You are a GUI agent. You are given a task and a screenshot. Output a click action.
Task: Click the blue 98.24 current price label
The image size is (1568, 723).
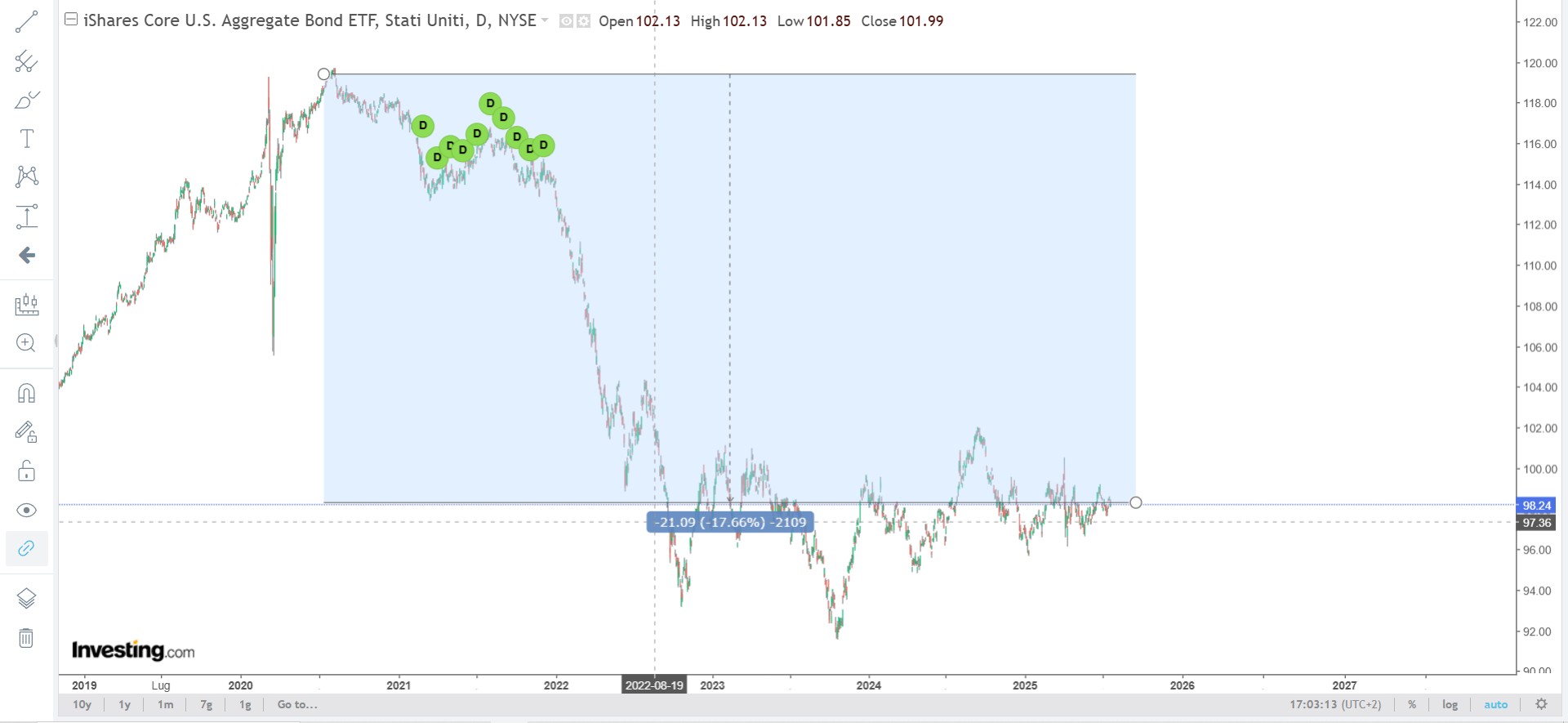1537,506
